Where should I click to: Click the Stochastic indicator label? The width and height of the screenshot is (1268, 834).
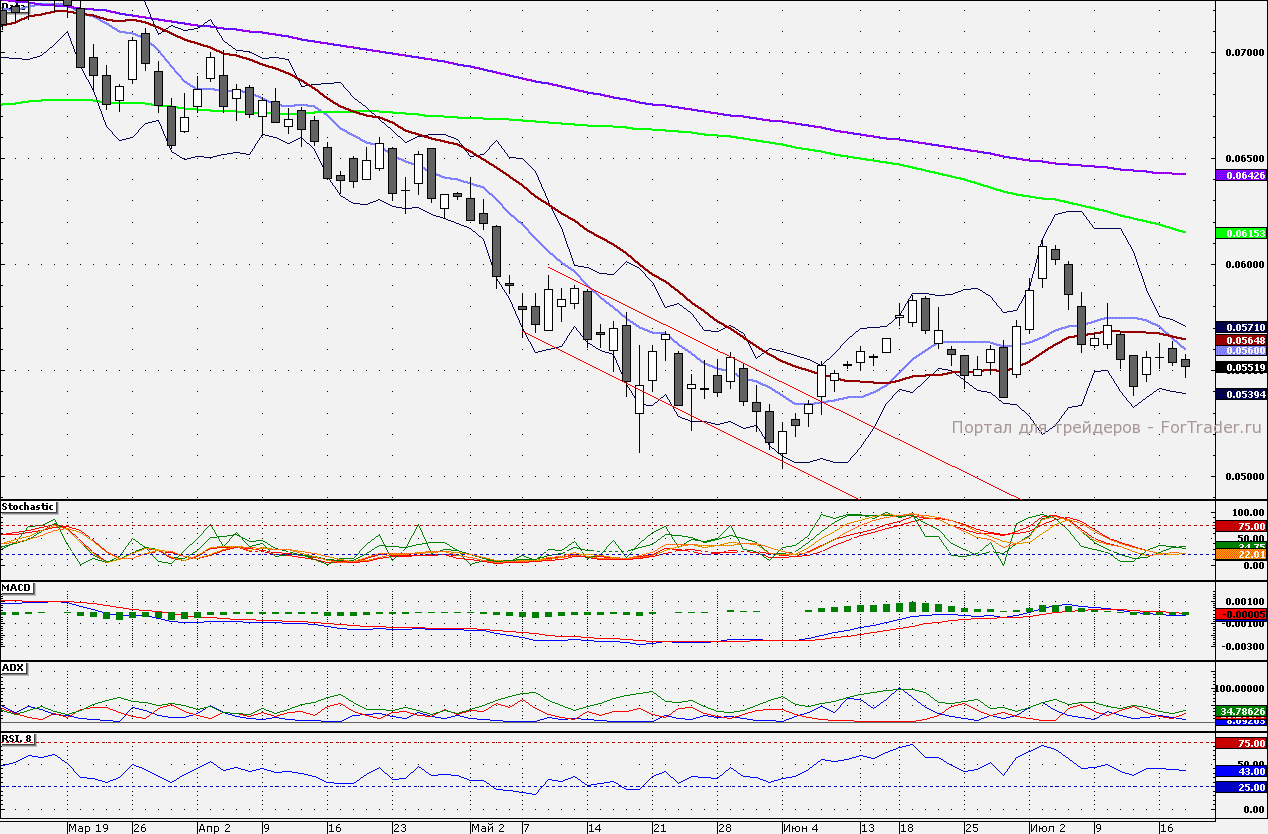pyautogui.click(x=29, y=507)
